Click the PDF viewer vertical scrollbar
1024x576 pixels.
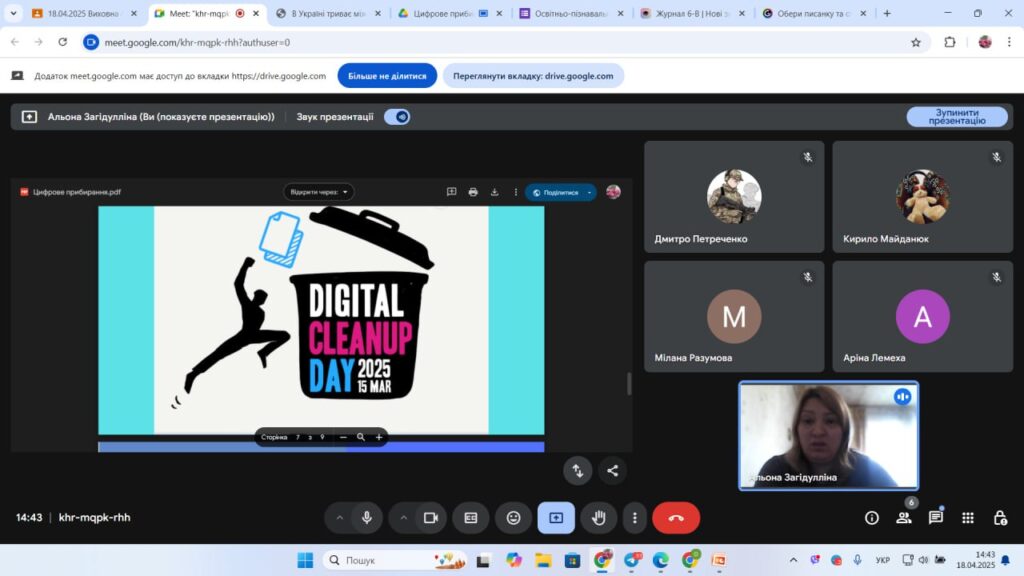(x=629, y=384)
